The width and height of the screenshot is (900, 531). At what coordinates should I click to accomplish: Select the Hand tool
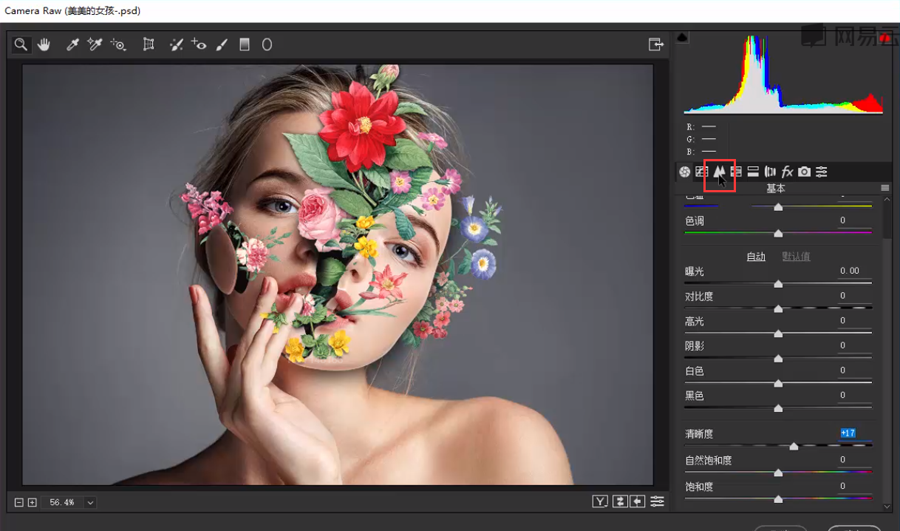point(44,45)
